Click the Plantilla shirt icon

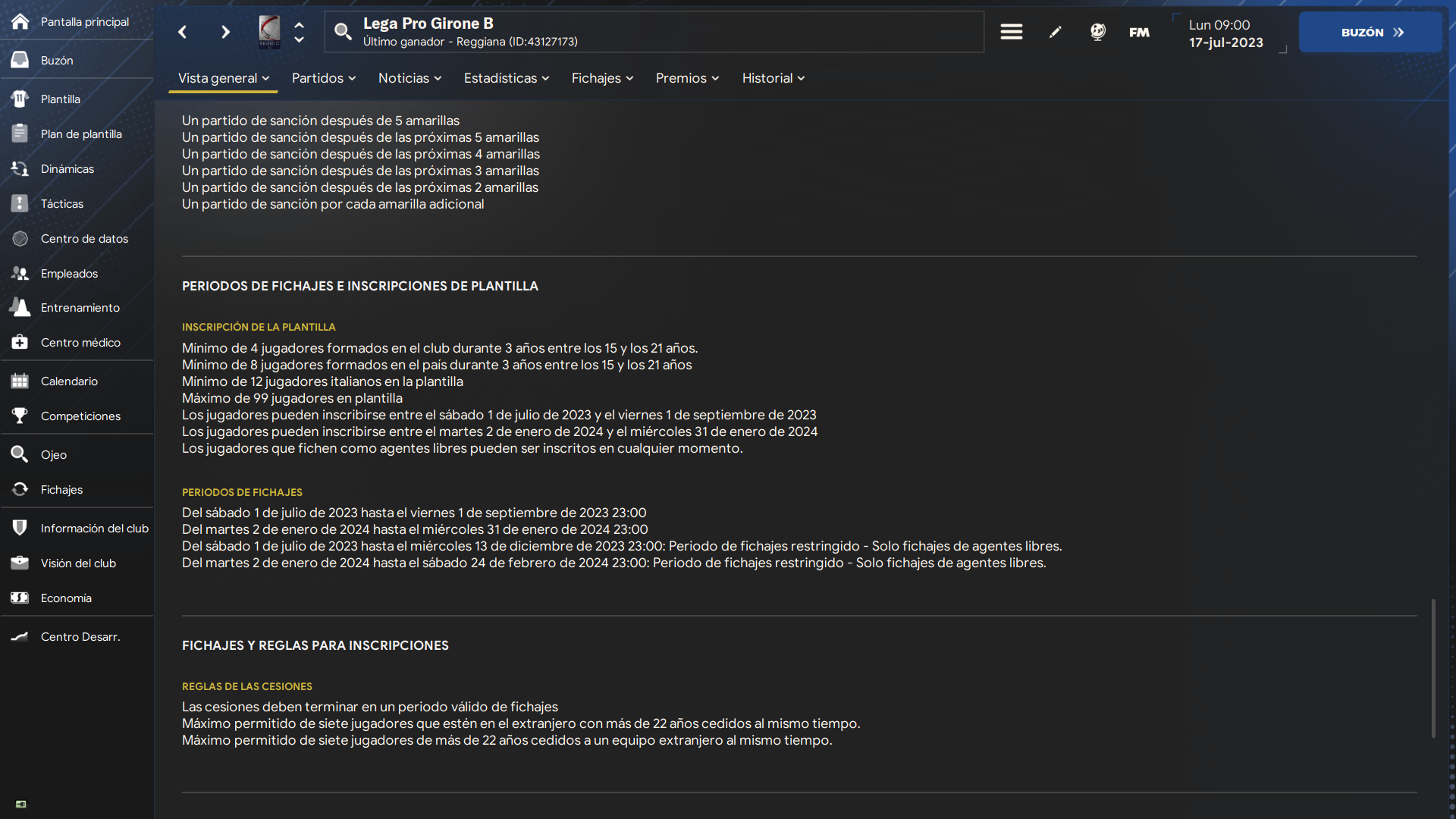click(x=20, y=99)
